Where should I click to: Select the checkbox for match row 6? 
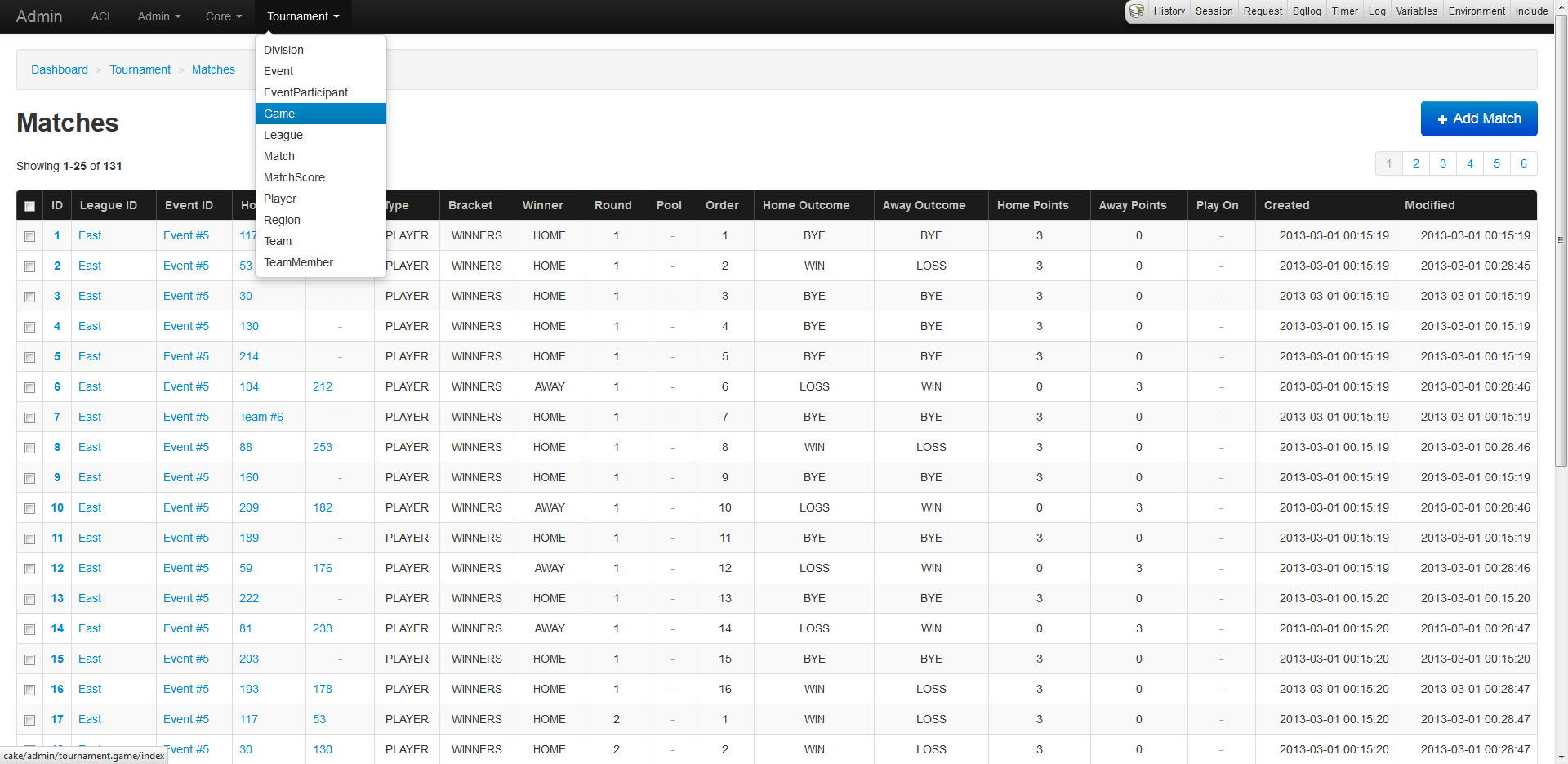(30, 387)
